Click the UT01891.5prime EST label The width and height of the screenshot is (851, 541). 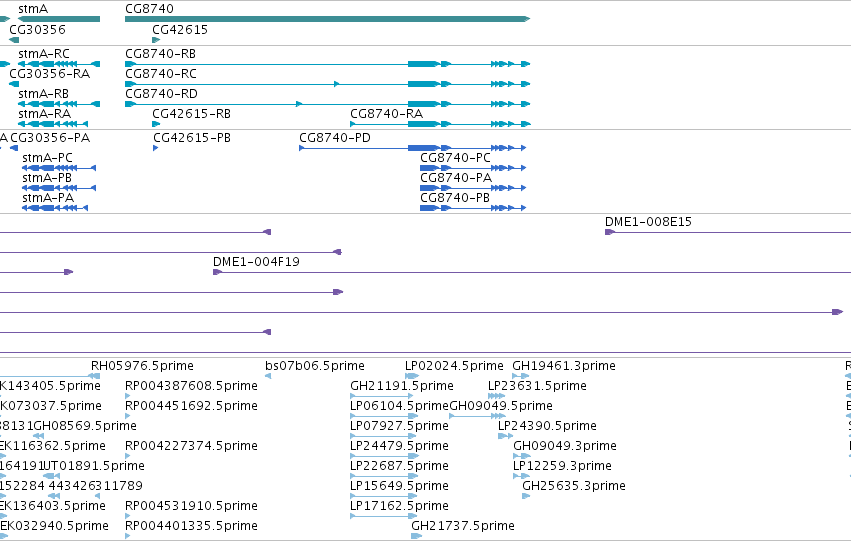(x=93, y=466)
